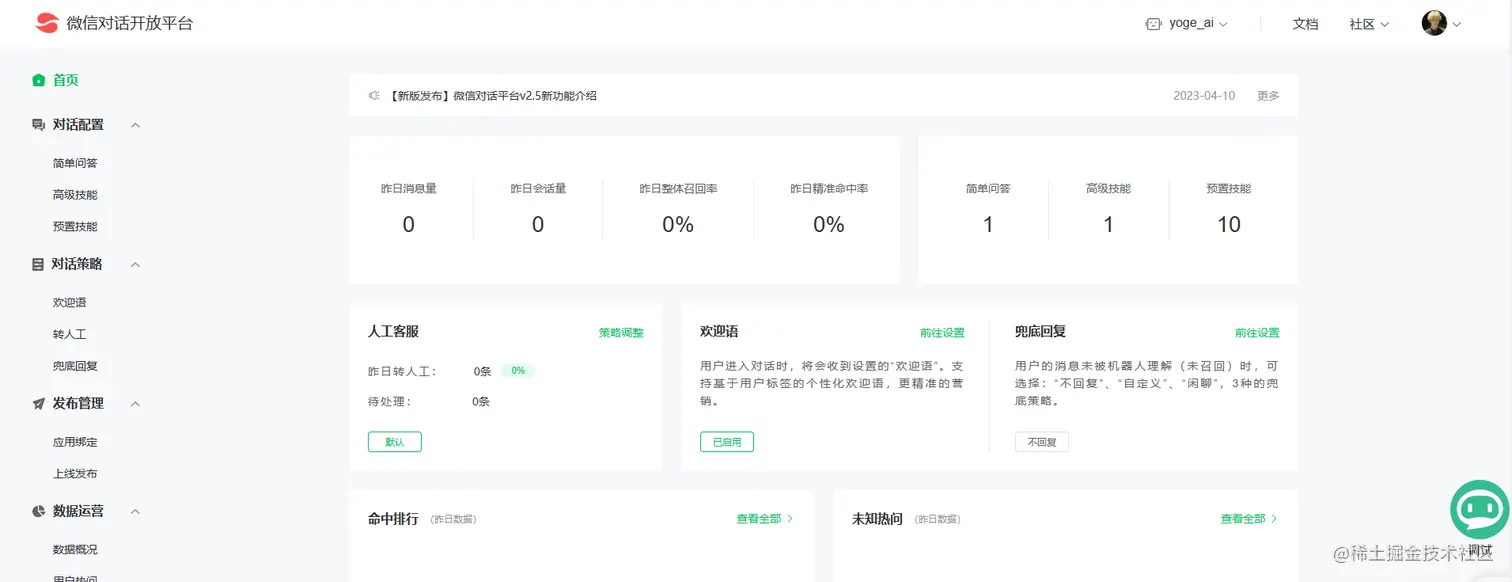Click the 命中排行 panel title
Screen dimensions: 1512x582
(x=393, y=519)
